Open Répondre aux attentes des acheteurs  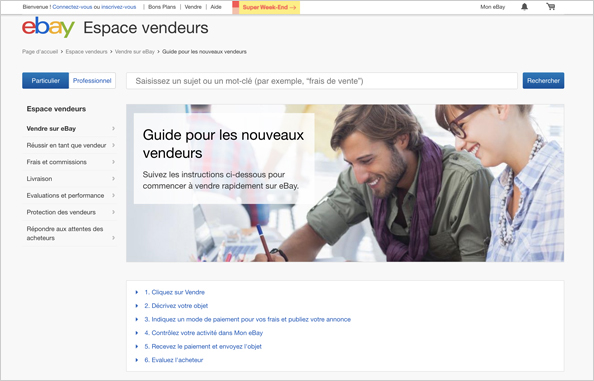tap(65, 233)
